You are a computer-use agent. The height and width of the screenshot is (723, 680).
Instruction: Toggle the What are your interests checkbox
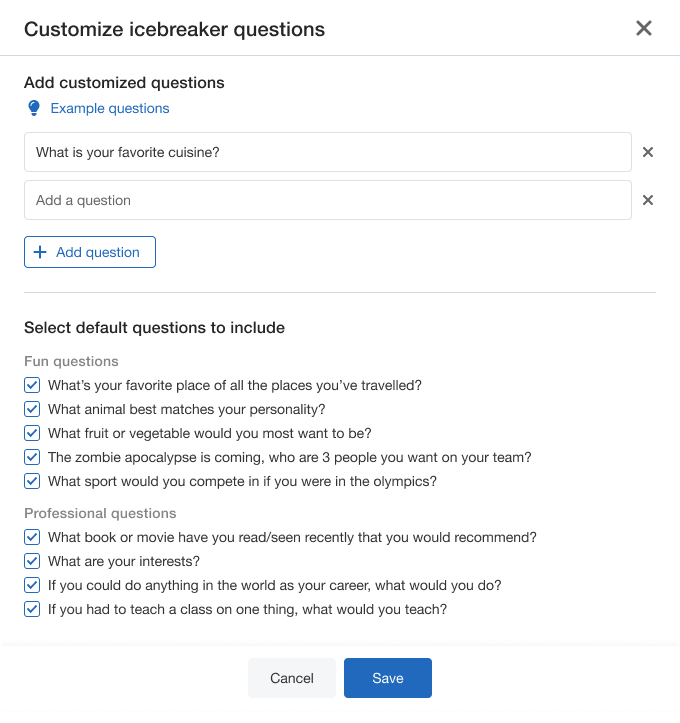[32, 561]
